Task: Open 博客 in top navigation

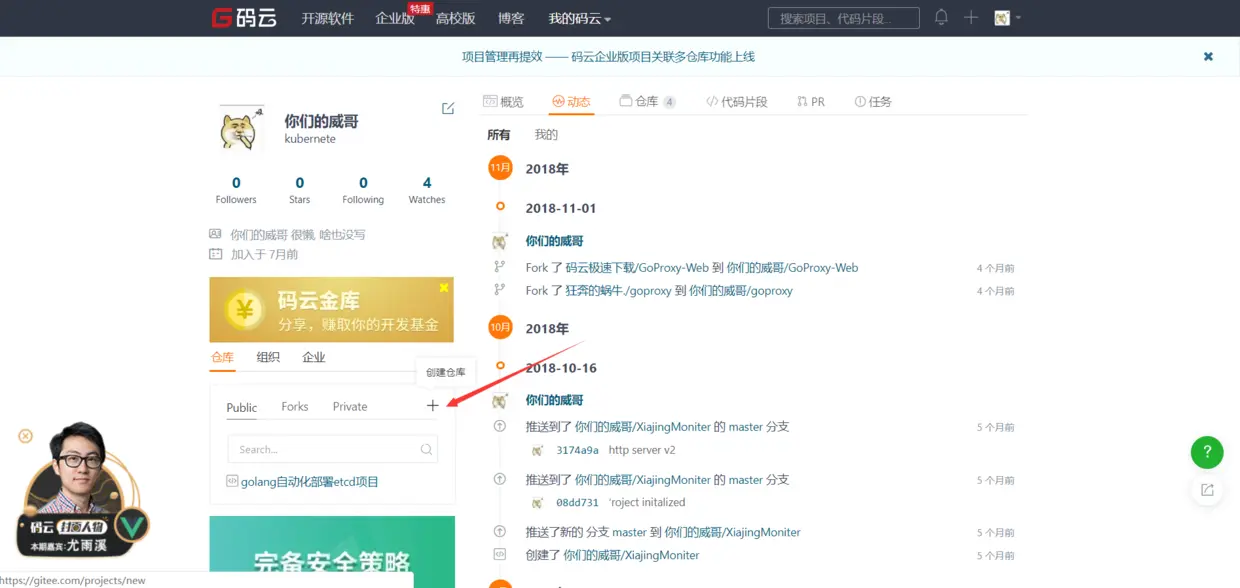Action: tap(511, 19)
